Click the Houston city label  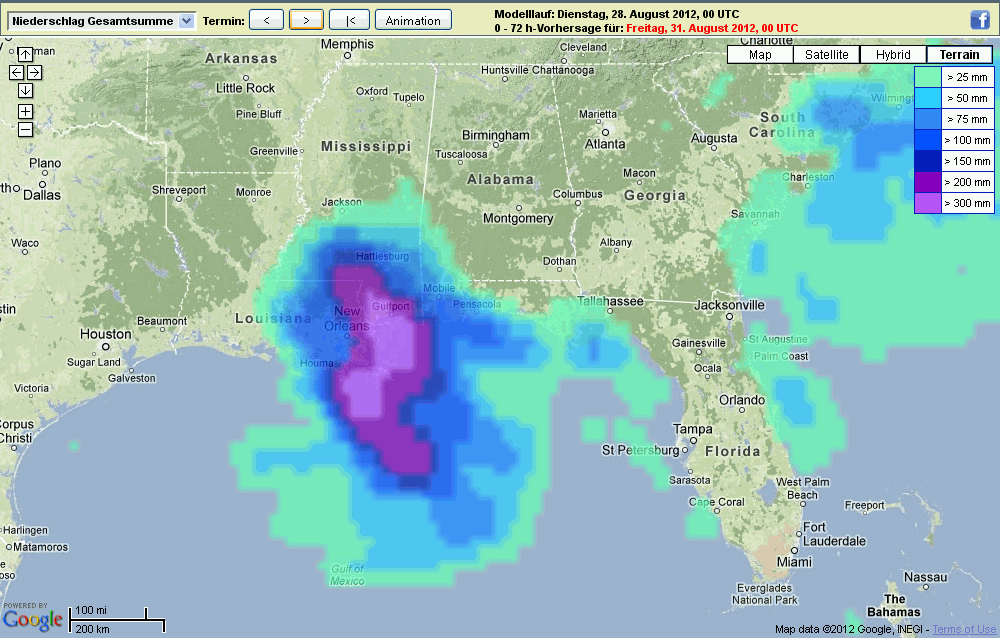click(105, 334)
